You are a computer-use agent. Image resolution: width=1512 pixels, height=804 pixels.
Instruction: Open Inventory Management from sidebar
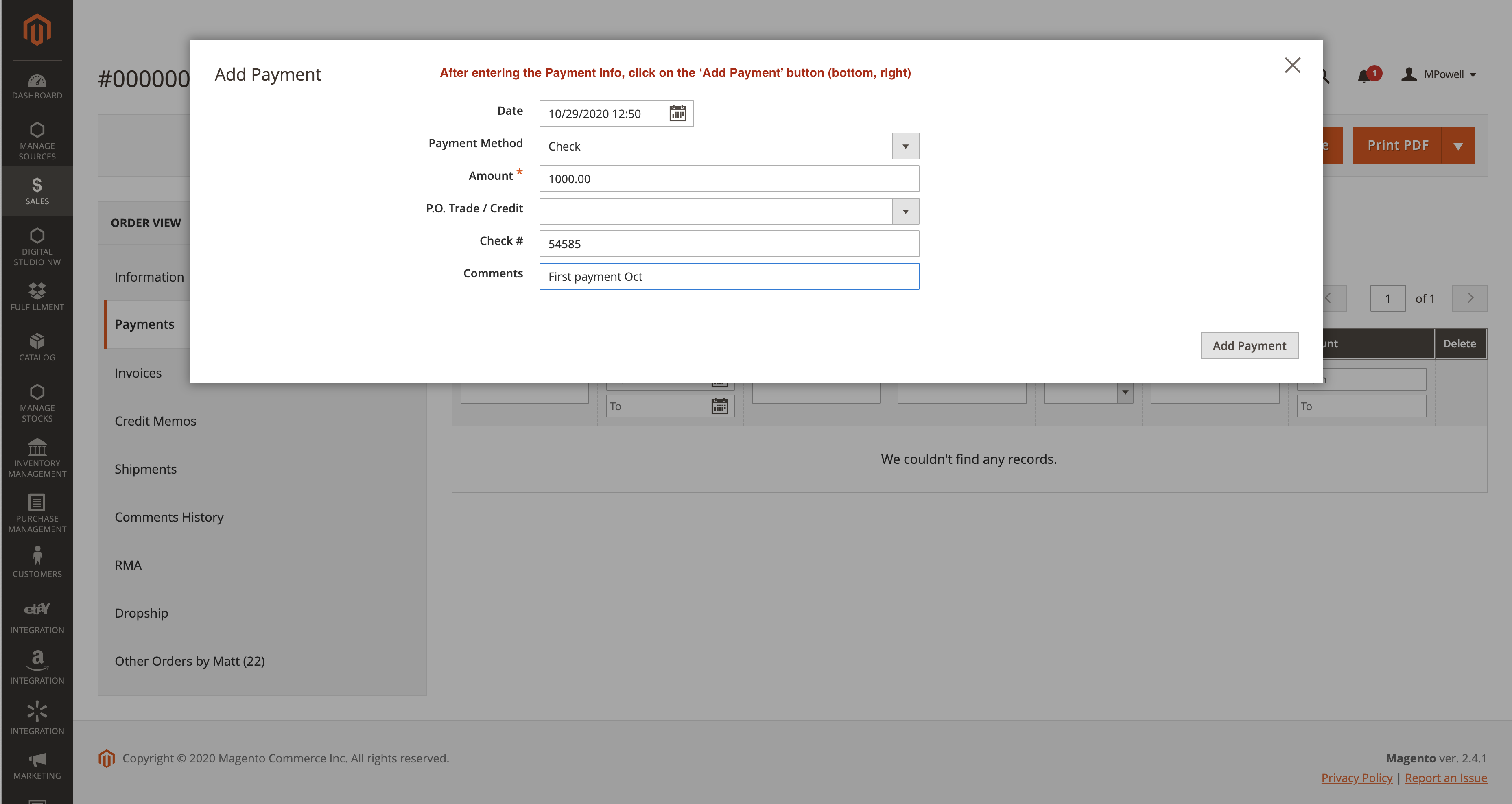click(x=37, y=458)
